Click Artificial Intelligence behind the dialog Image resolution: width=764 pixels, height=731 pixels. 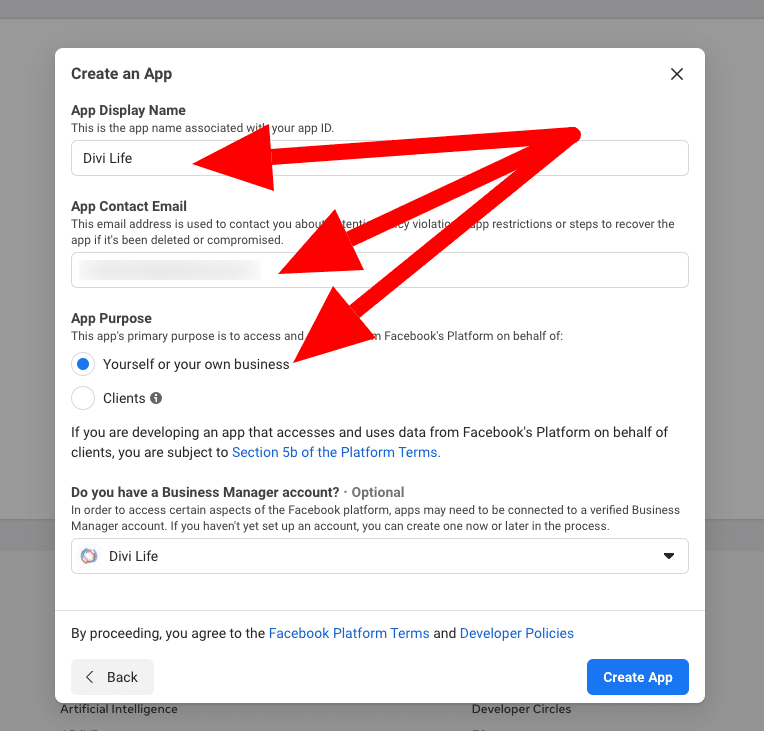tap(119, 709)
